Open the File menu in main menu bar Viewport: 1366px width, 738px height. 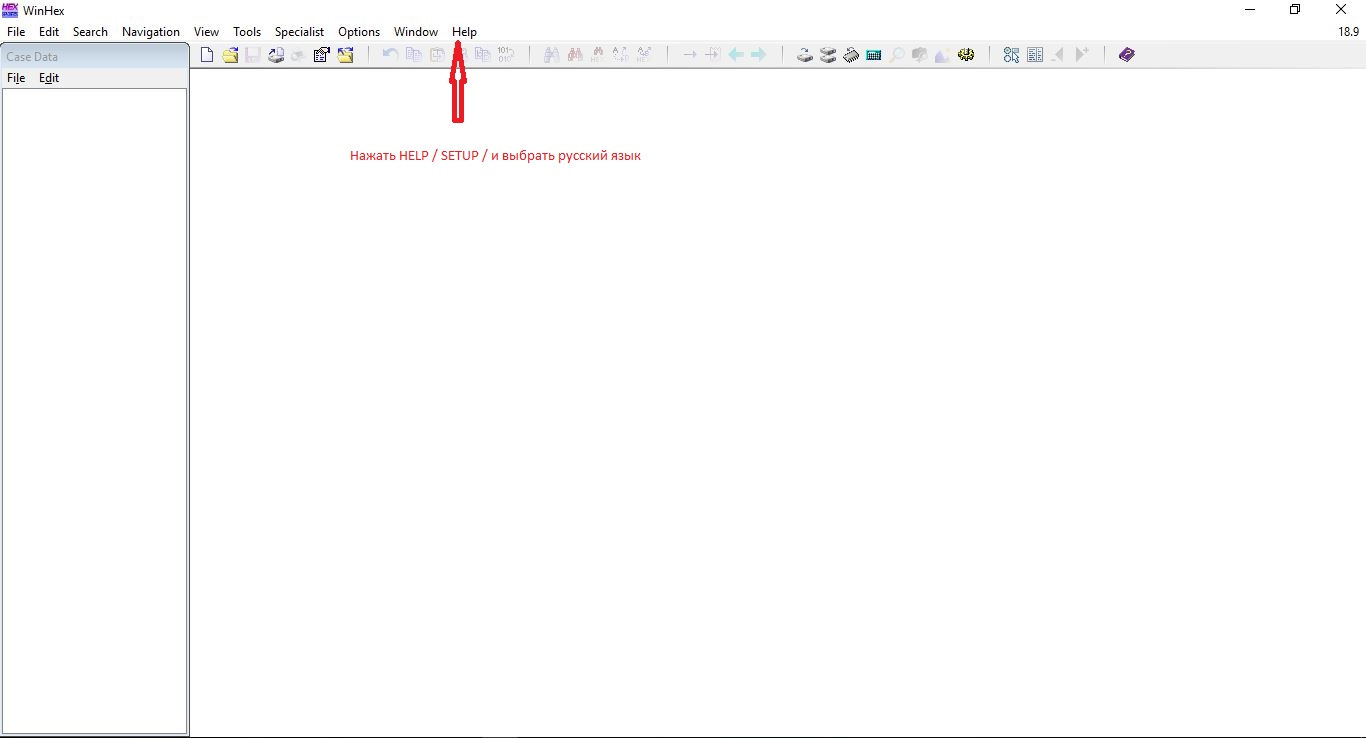[16, 32]
